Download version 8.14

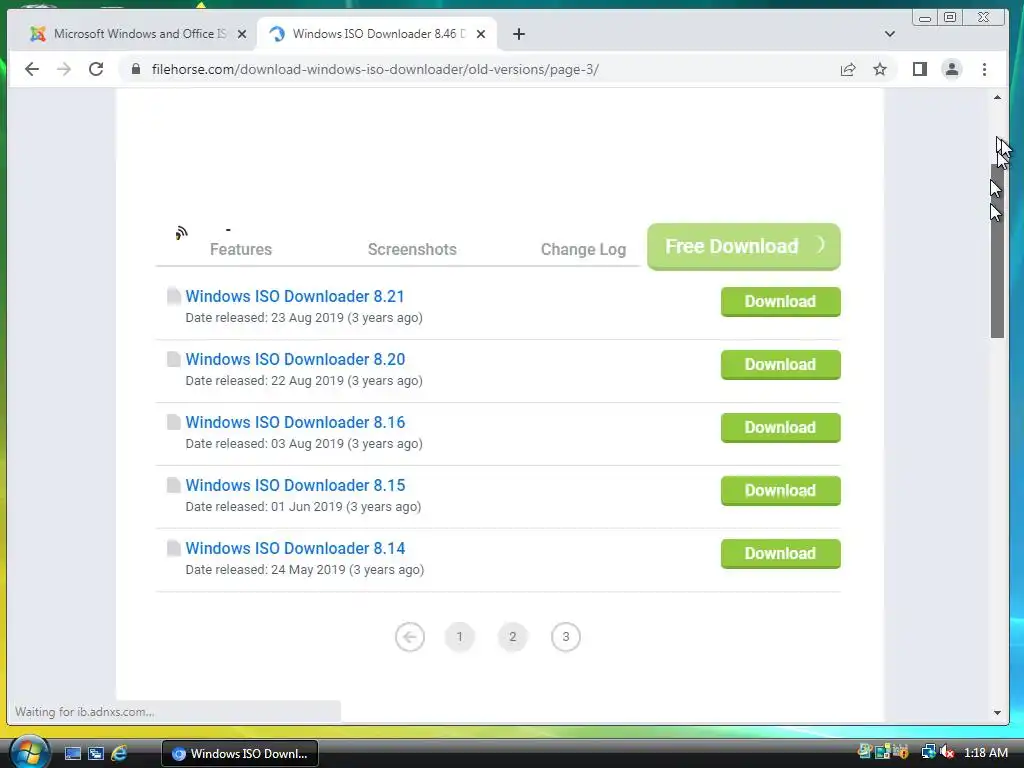[780, 554]
